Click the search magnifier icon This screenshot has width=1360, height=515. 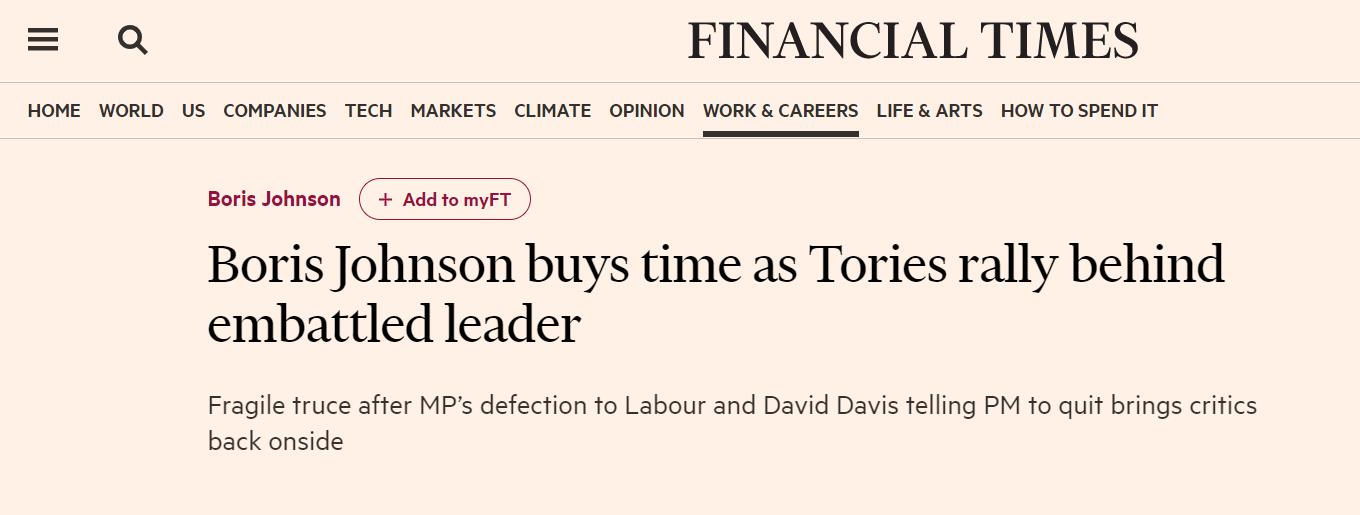pos(133,40)
